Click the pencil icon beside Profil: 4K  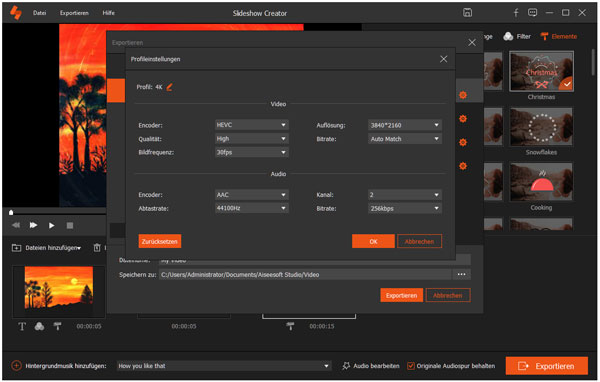pyautogui.click(x=170, y=87)
